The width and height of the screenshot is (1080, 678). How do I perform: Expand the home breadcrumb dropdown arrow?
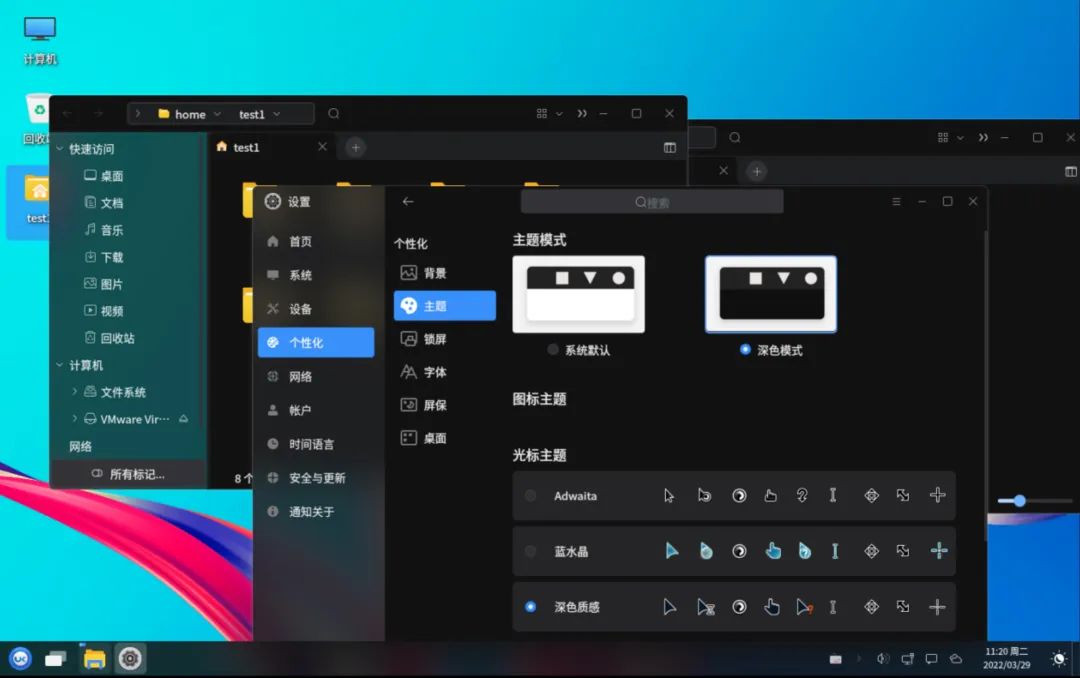(x=217, y=114)
